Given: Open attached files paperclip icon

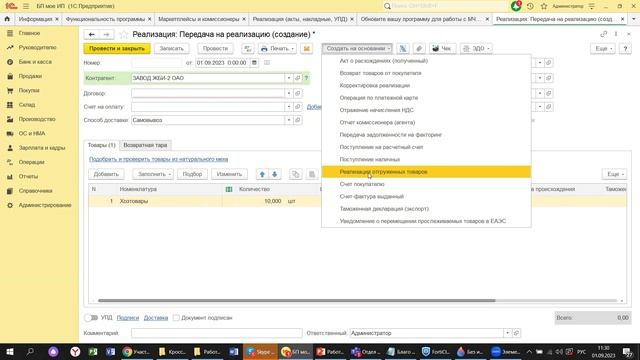Looking at the screenshot, I should (x=419, y=49).
